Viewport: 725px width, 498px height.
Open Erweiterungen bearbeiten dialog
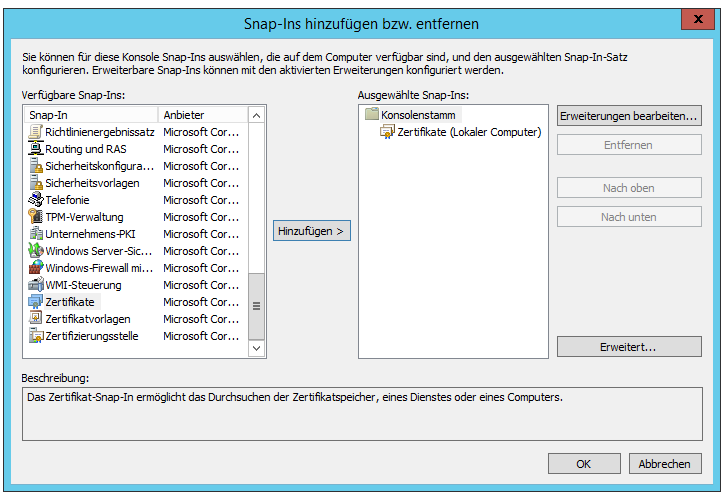tap(628, 117)
